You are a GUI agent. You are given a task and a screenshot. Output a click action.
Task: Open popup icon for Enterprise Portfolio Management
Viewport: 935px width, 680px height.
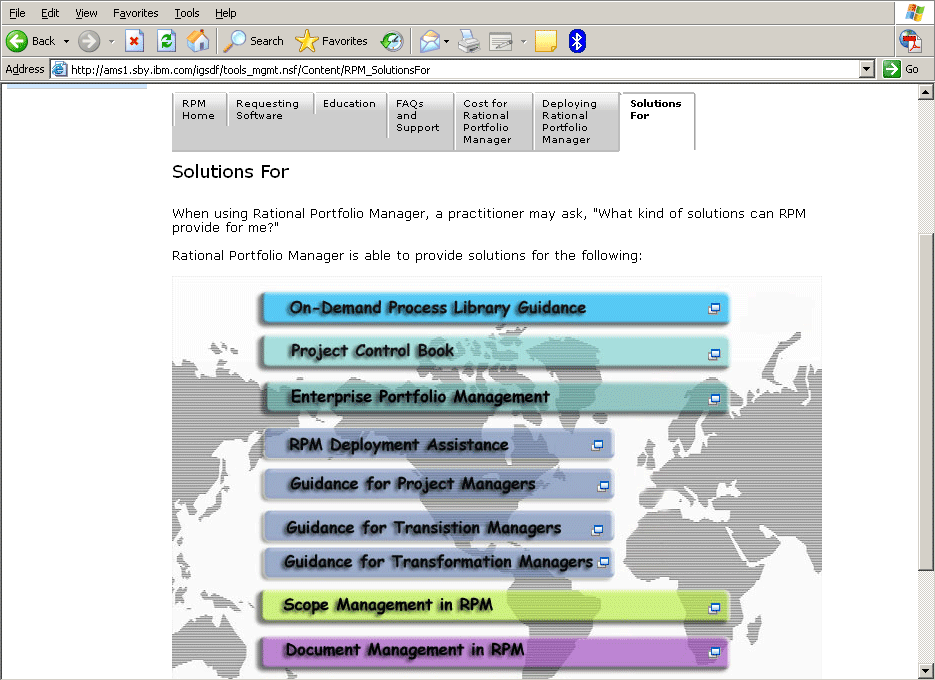(x=714, y=399)
